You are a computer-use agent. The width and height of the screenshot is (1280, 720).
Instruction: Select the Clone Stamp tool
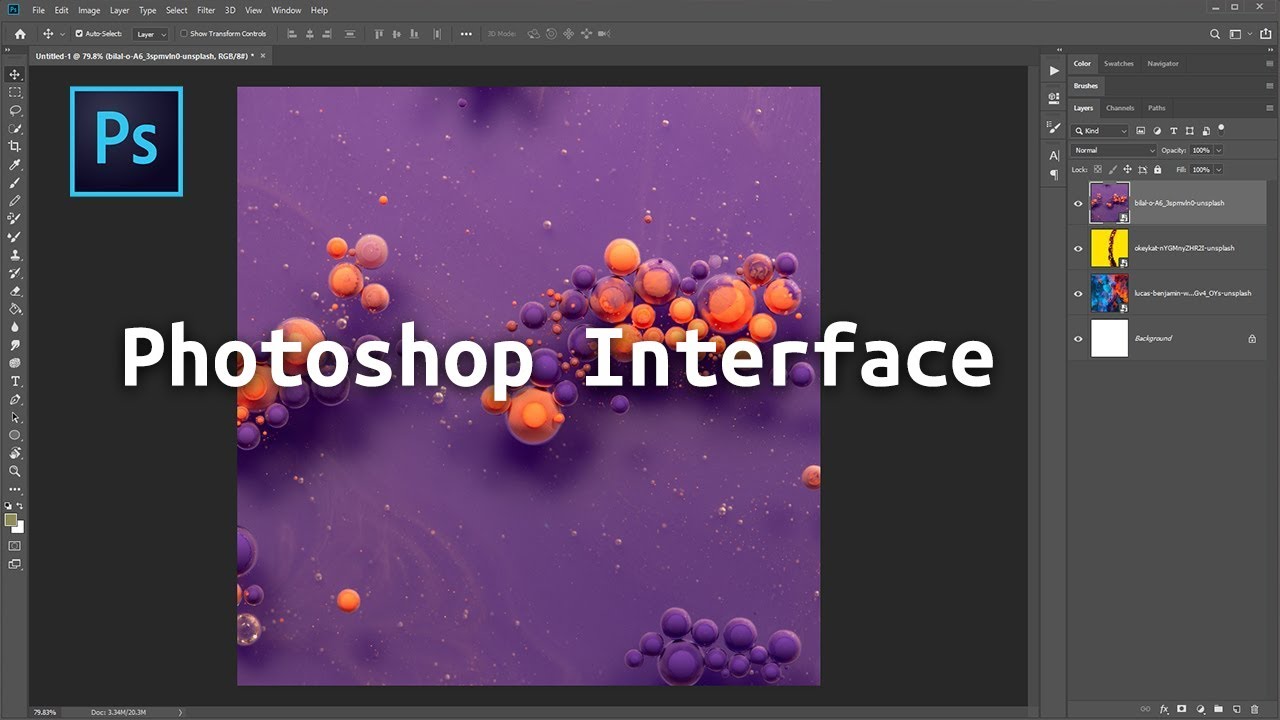(x=15, y=254)
